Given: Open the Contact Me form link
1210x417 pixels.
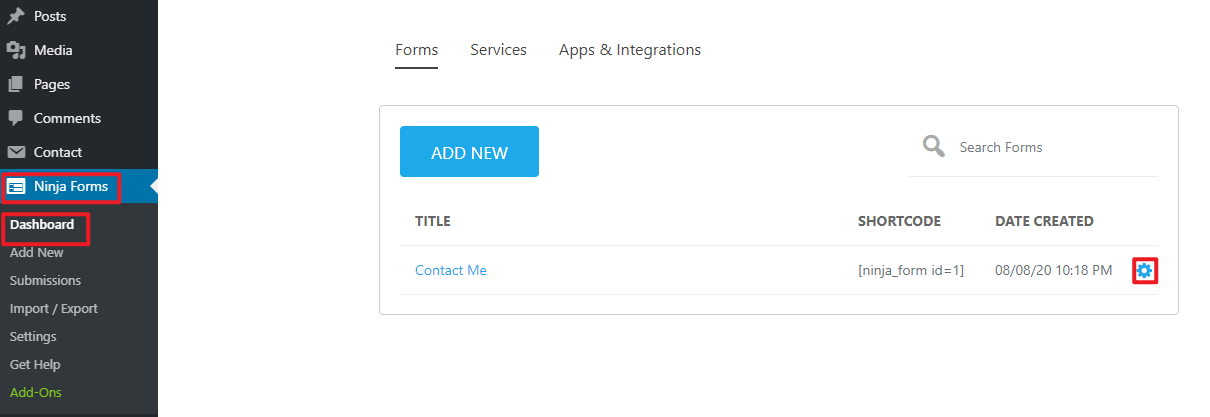Looking at the screenshot, I should click(x=451, y=270).
